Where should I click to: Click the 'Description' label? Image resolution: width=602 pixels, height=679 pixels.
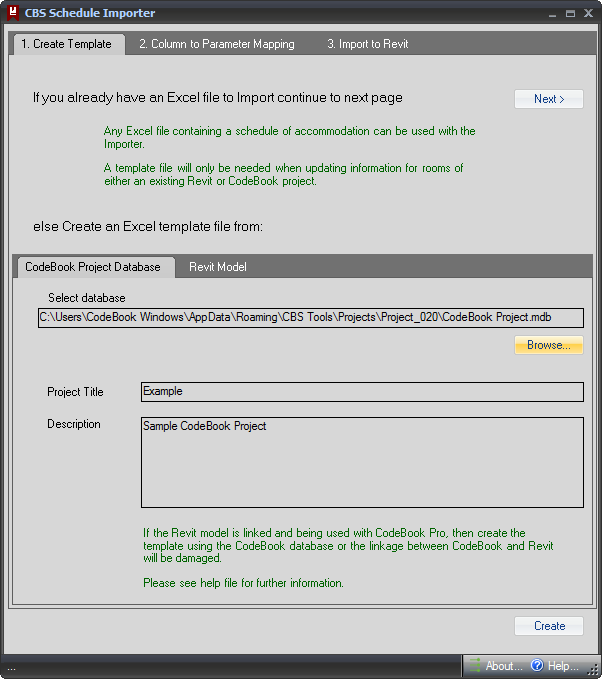pos(74,424)
